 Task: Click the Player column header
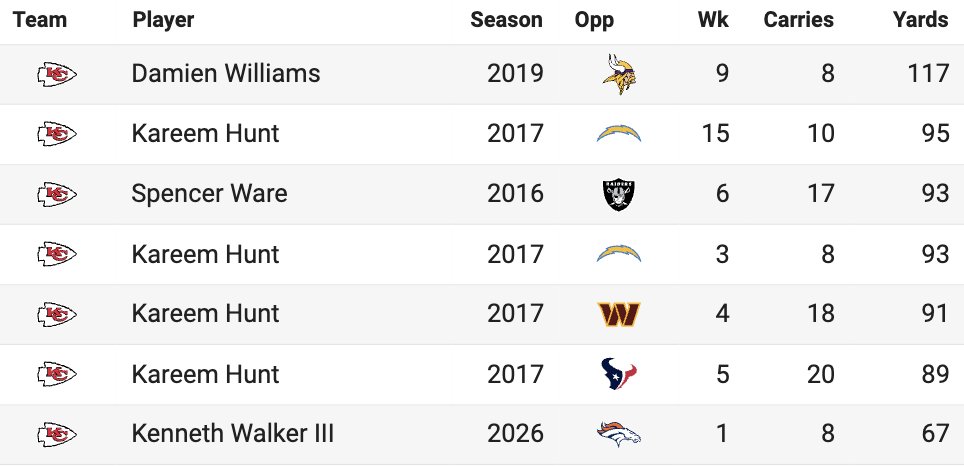point(163,20)
